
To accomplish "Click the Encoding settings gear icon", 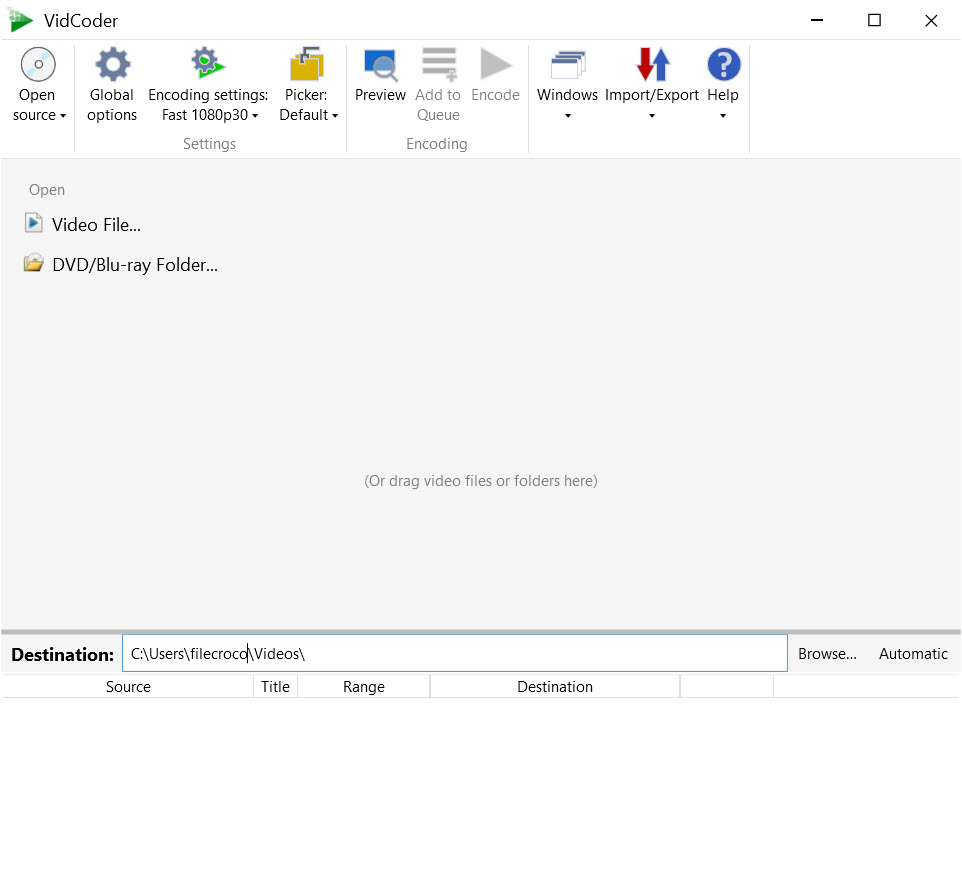I will click(208, 63).
